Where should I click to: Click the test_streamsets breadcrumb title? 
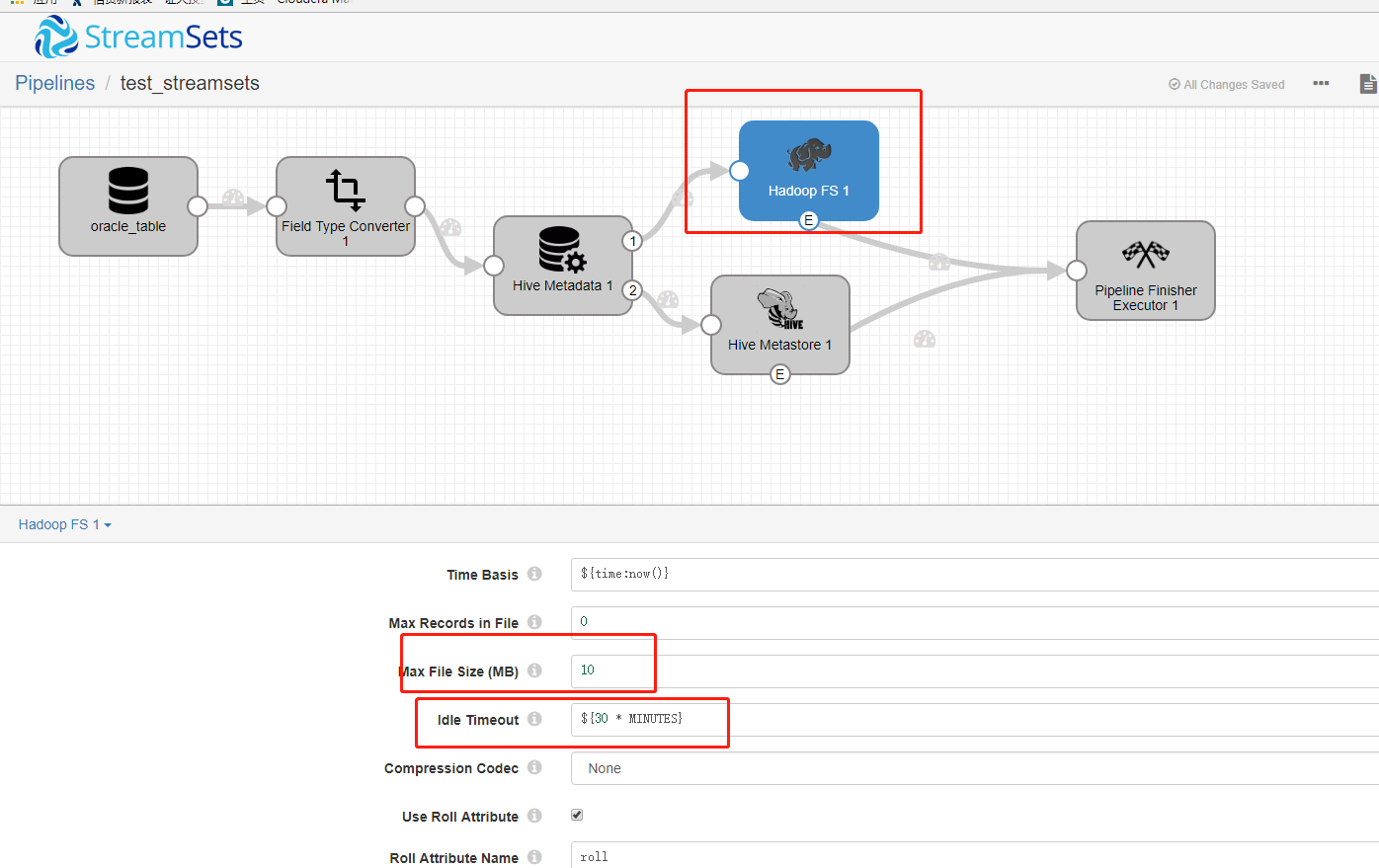click(x=190, y=83)
